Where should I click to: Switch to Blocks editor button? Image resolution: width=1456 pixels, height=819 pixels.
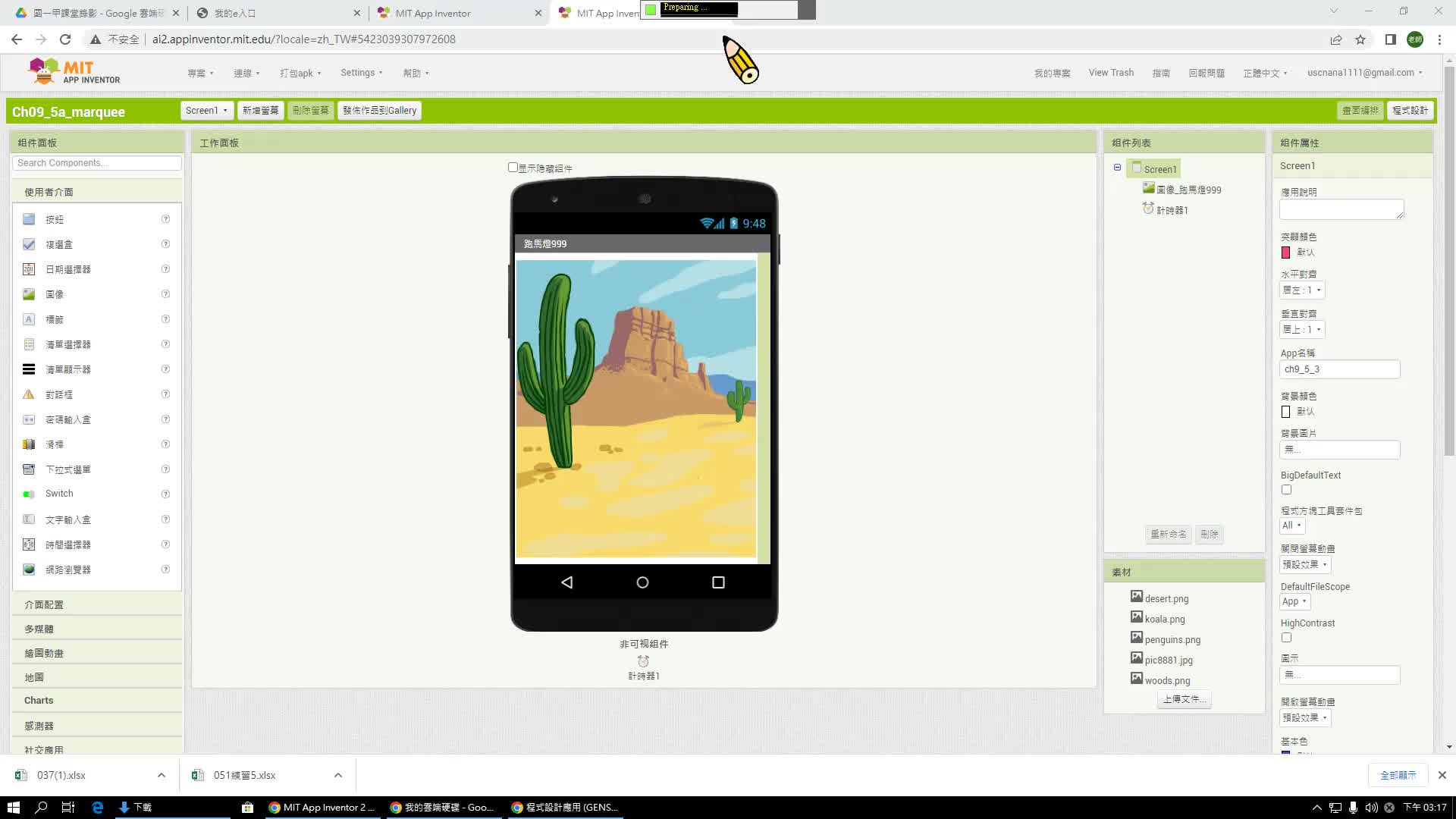click(x=1410, y=111)
